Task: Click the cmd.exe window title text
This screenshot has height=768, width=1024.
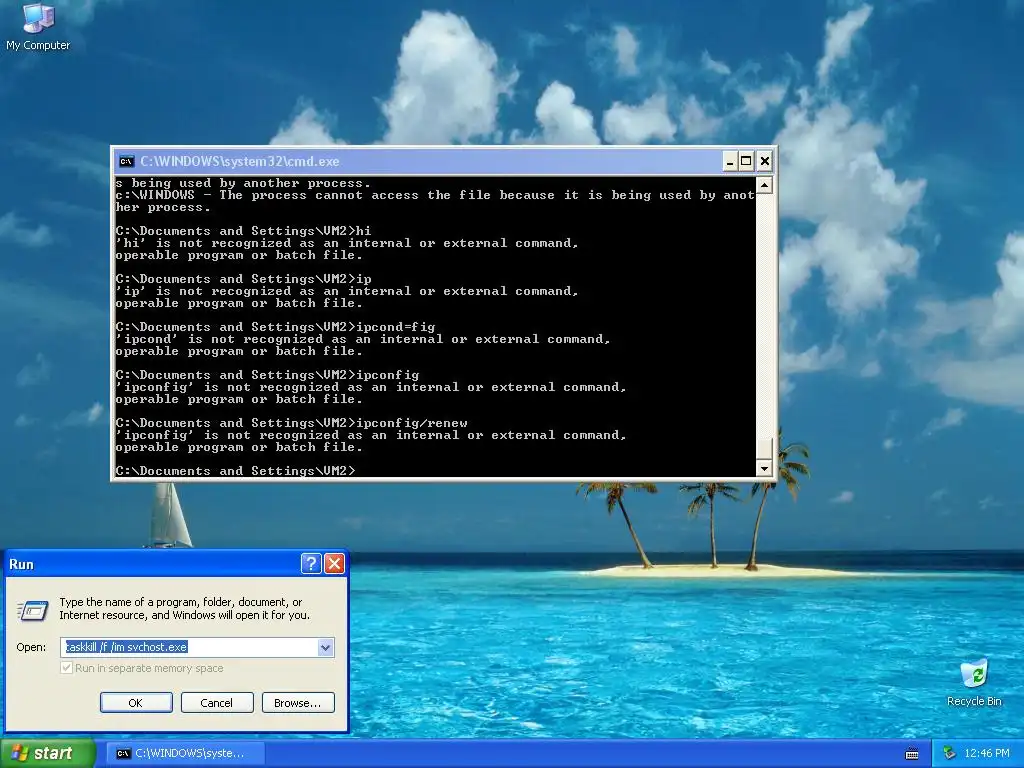Action: pyautogui.click(x=240, y=161)
